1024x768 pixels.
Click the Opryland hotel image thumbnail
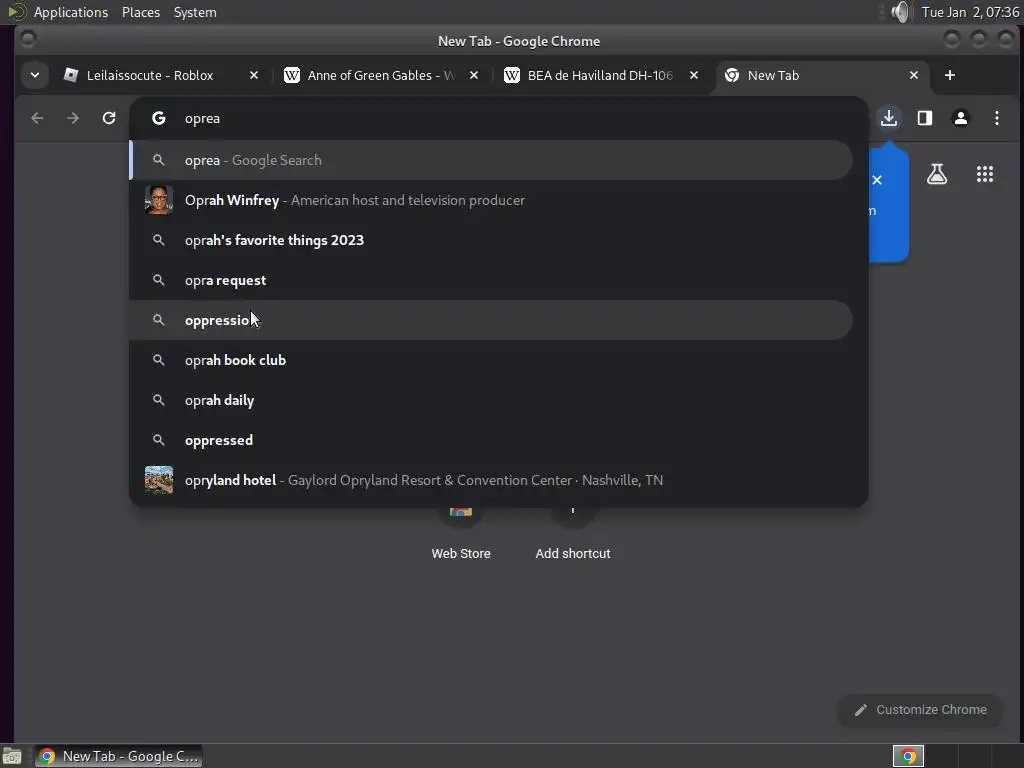(159, 480)
